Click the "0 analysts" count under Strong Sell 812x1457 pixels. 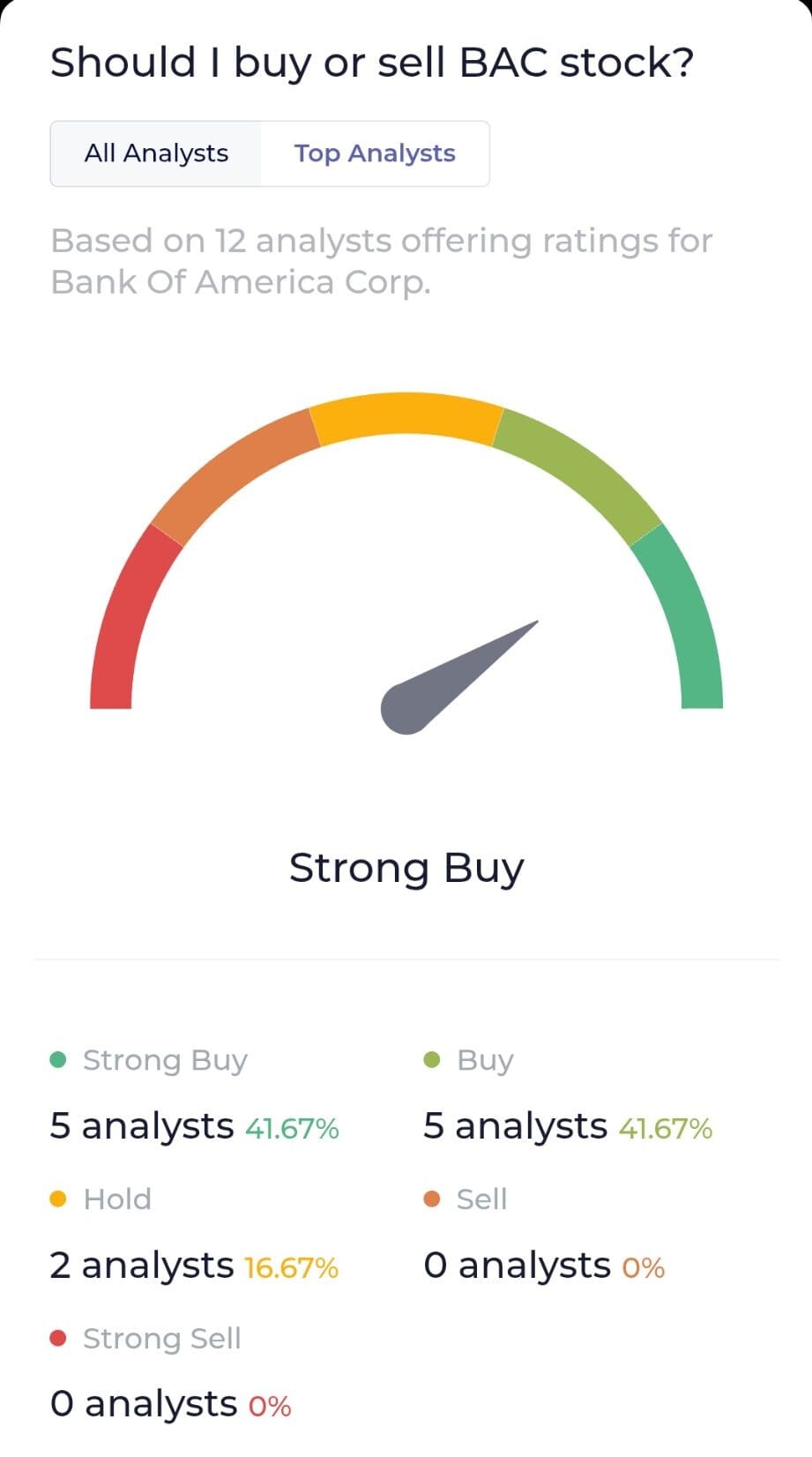click(143, 1404)
